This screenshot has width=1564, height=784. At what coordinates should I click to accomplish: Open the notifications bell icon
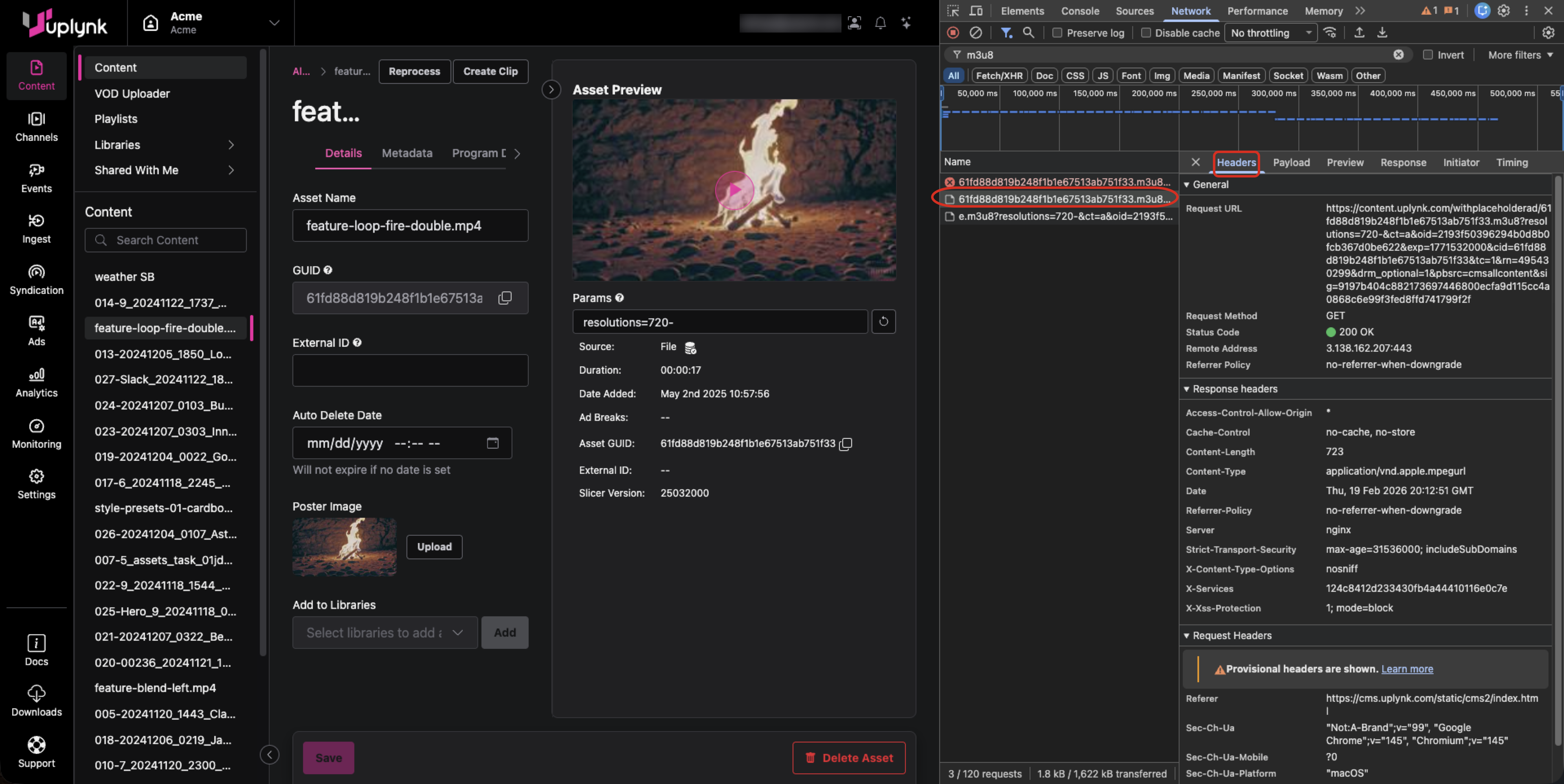880,23
